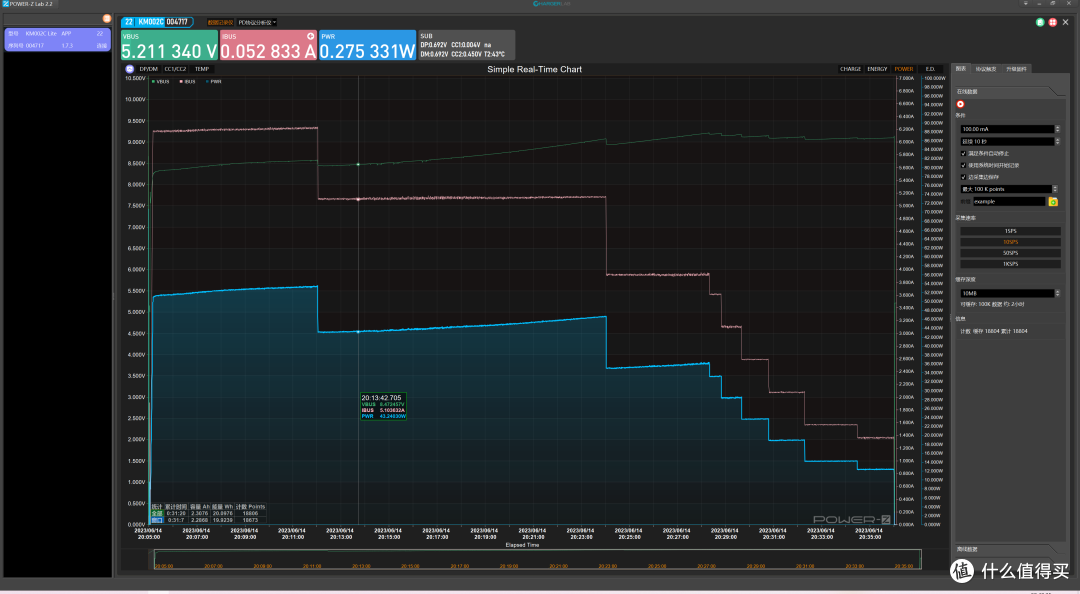Select the E.D. chart mode
The height and width of the screenshot is (594, 1080).
coord(930,69)
